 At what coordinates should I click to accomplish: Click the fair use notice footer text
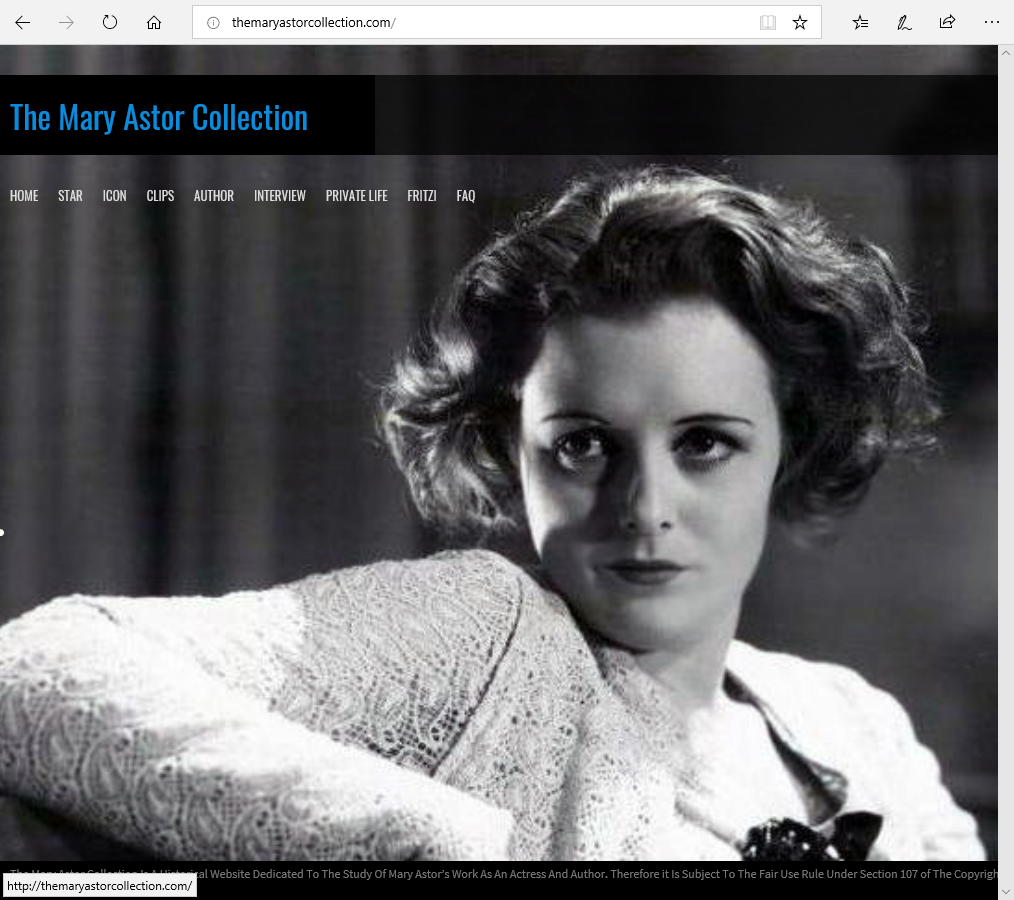[x=504, y=874]
